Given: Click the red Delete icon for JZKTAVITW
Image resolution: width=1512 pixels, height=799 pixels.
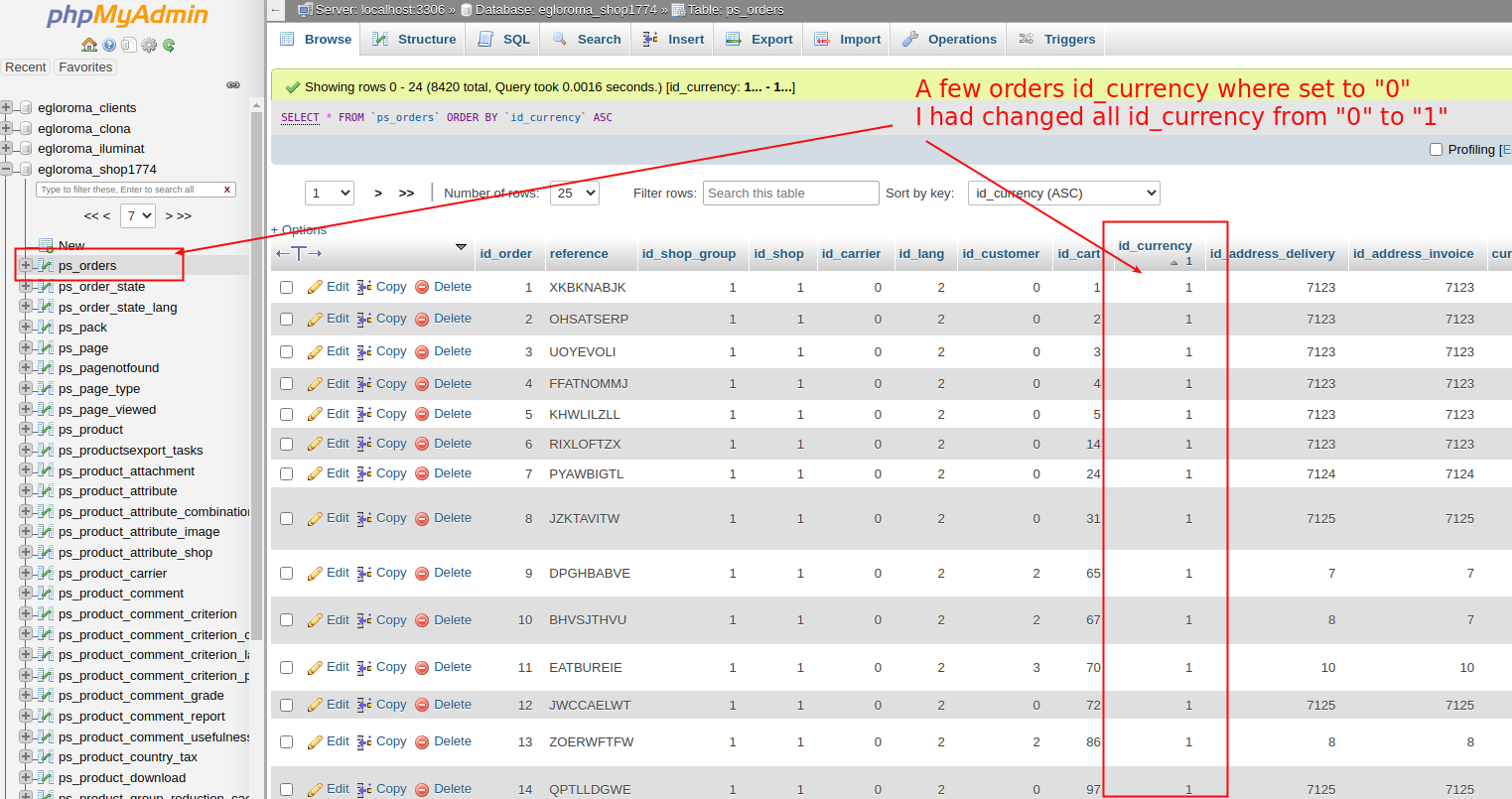Looking at the screenshot, I should coord(422,518).
